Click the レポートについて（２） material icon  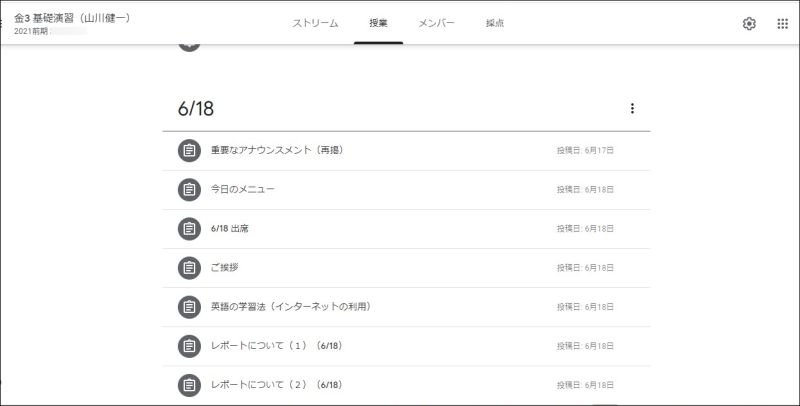pyautogui.click(x=189, y=385)
